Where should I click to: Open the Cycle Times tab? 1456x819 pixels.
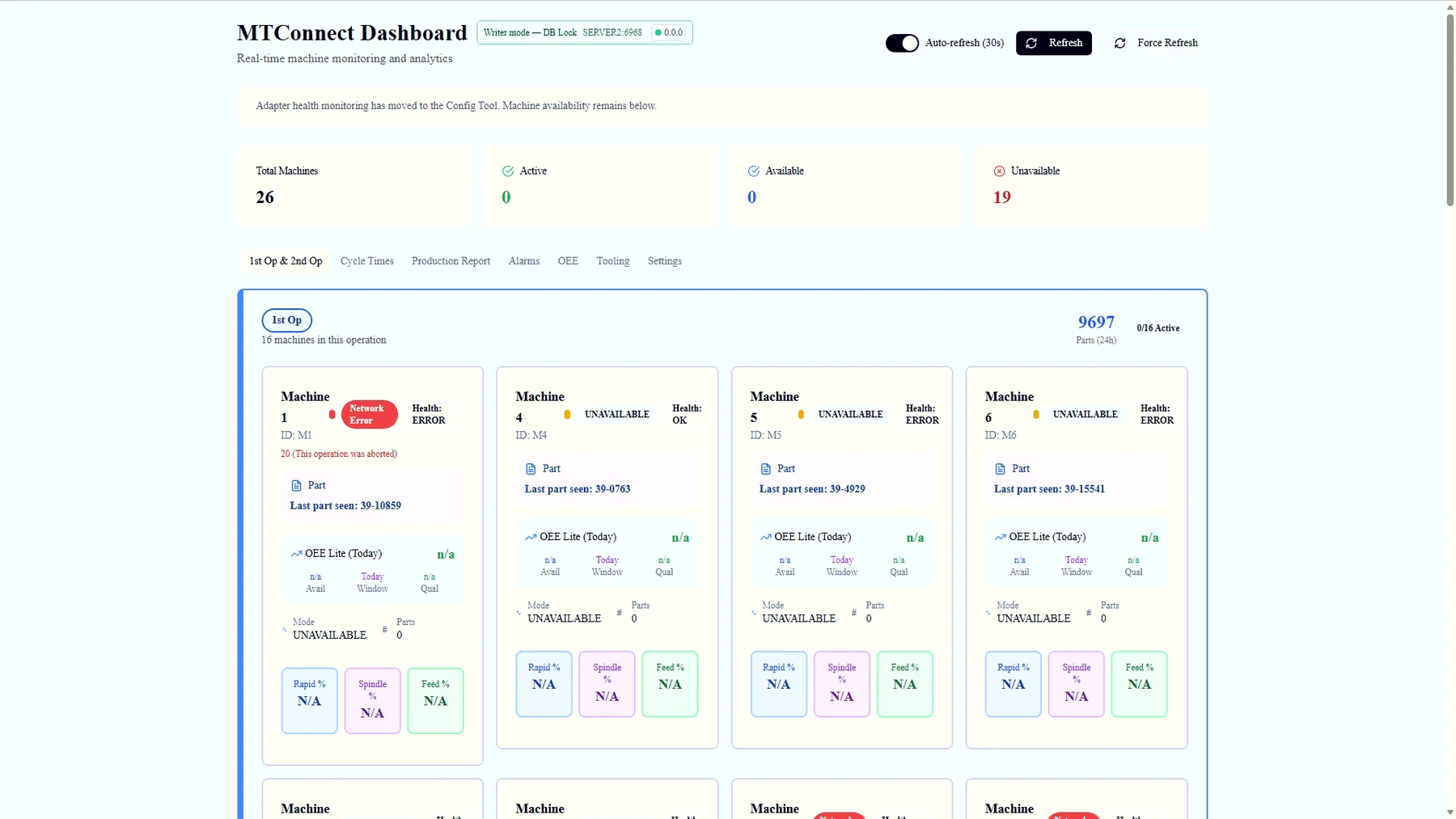(x=367, y=261)
